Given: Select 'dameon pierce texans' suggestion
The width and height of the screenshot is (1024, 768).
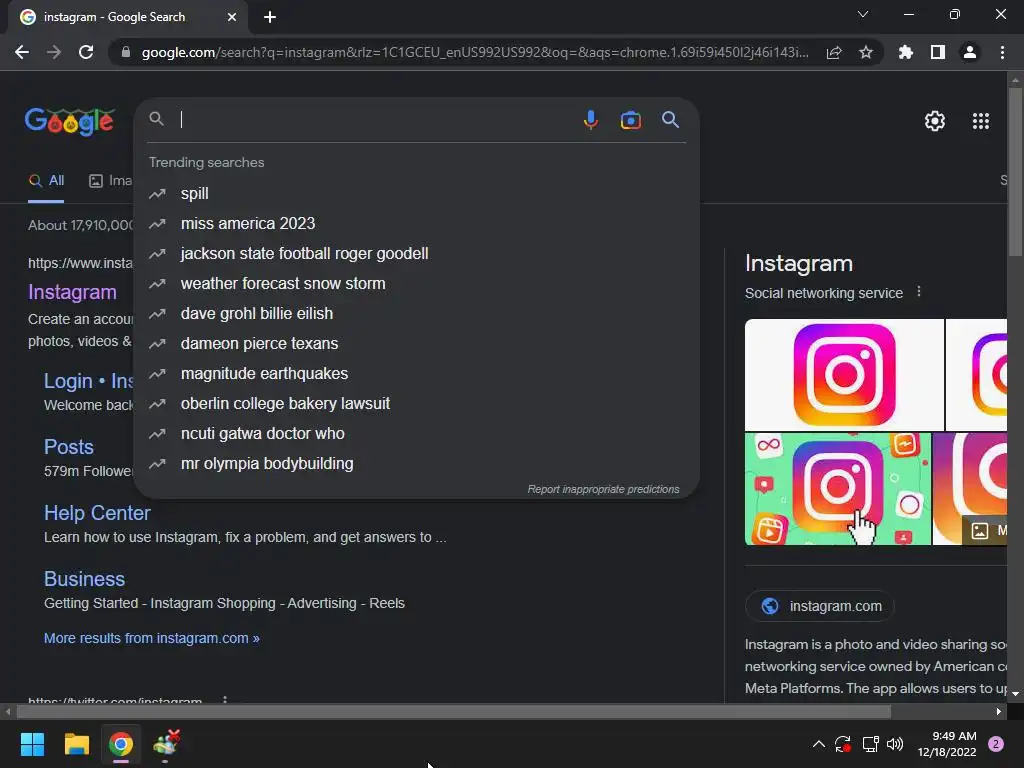Looking at the screenshot, I should [x=417, y=344].
